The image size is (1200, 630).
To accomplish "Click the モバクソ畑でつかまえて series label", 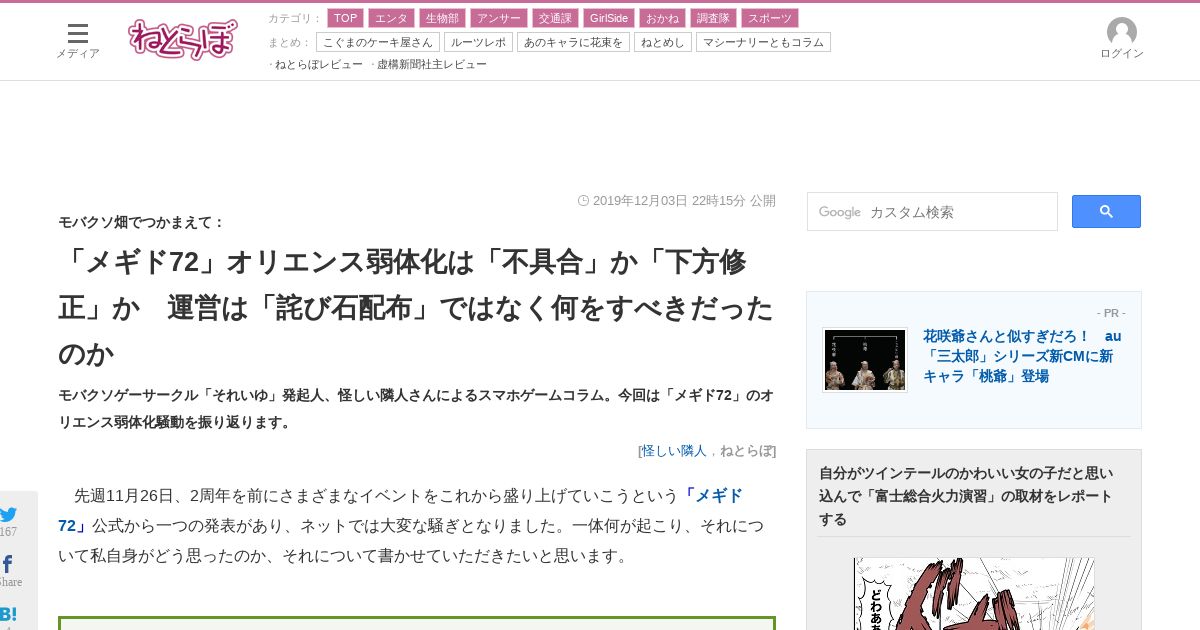I will tap(142, 222).
